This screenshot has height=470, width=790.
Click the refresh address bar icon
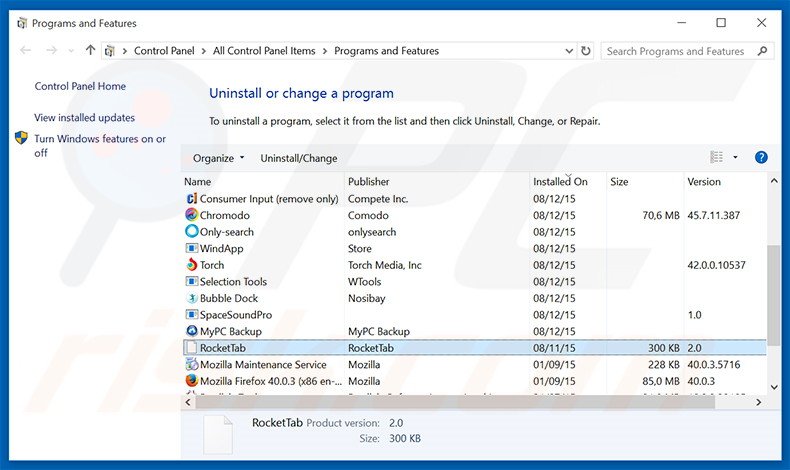pos(585,51)
